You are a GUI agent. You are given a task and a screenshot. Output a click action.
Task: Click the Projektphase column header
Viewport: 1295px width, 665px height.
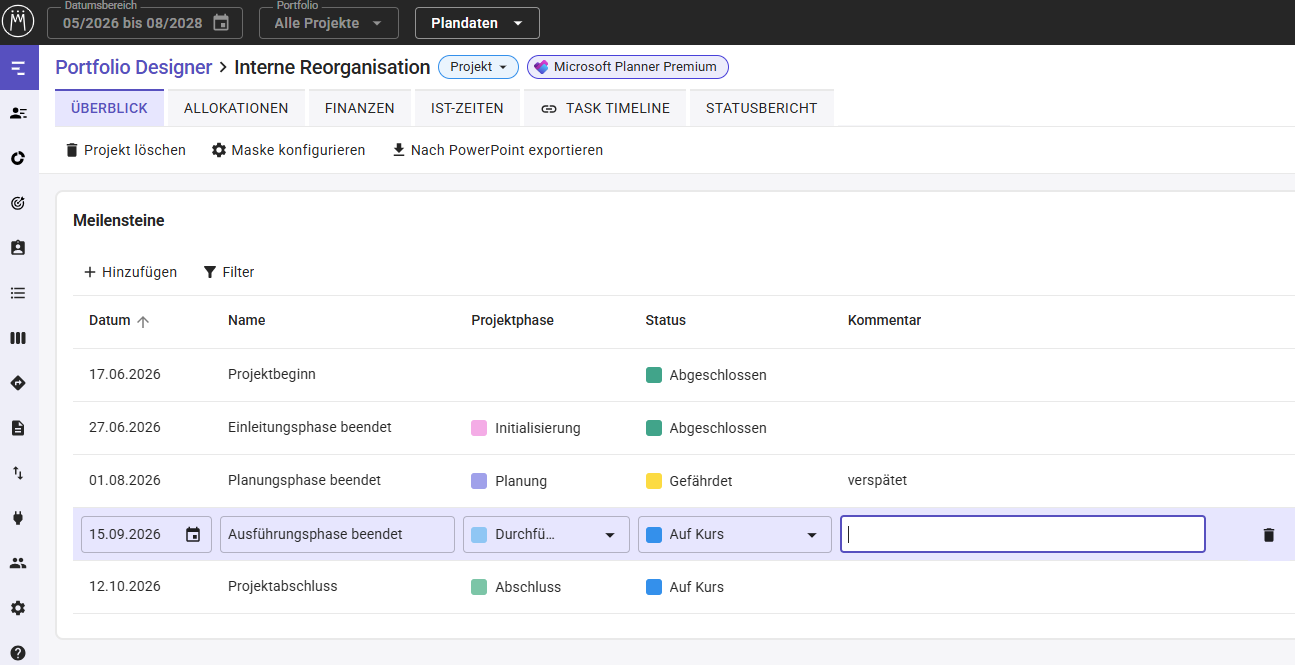coord(512,321)
